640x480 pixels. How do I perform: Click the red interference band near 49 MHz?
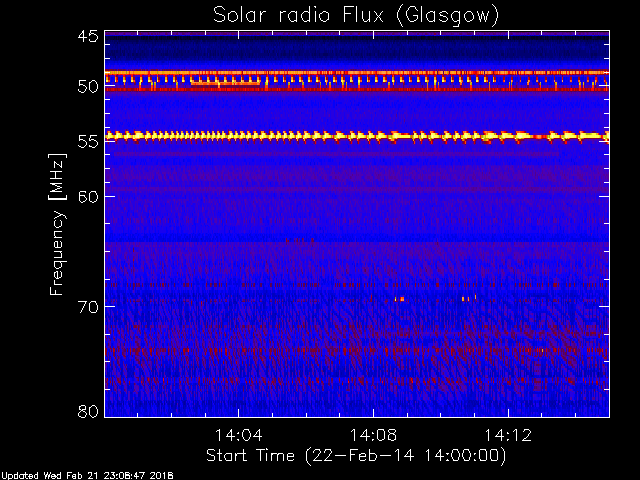tap(357, 73)
